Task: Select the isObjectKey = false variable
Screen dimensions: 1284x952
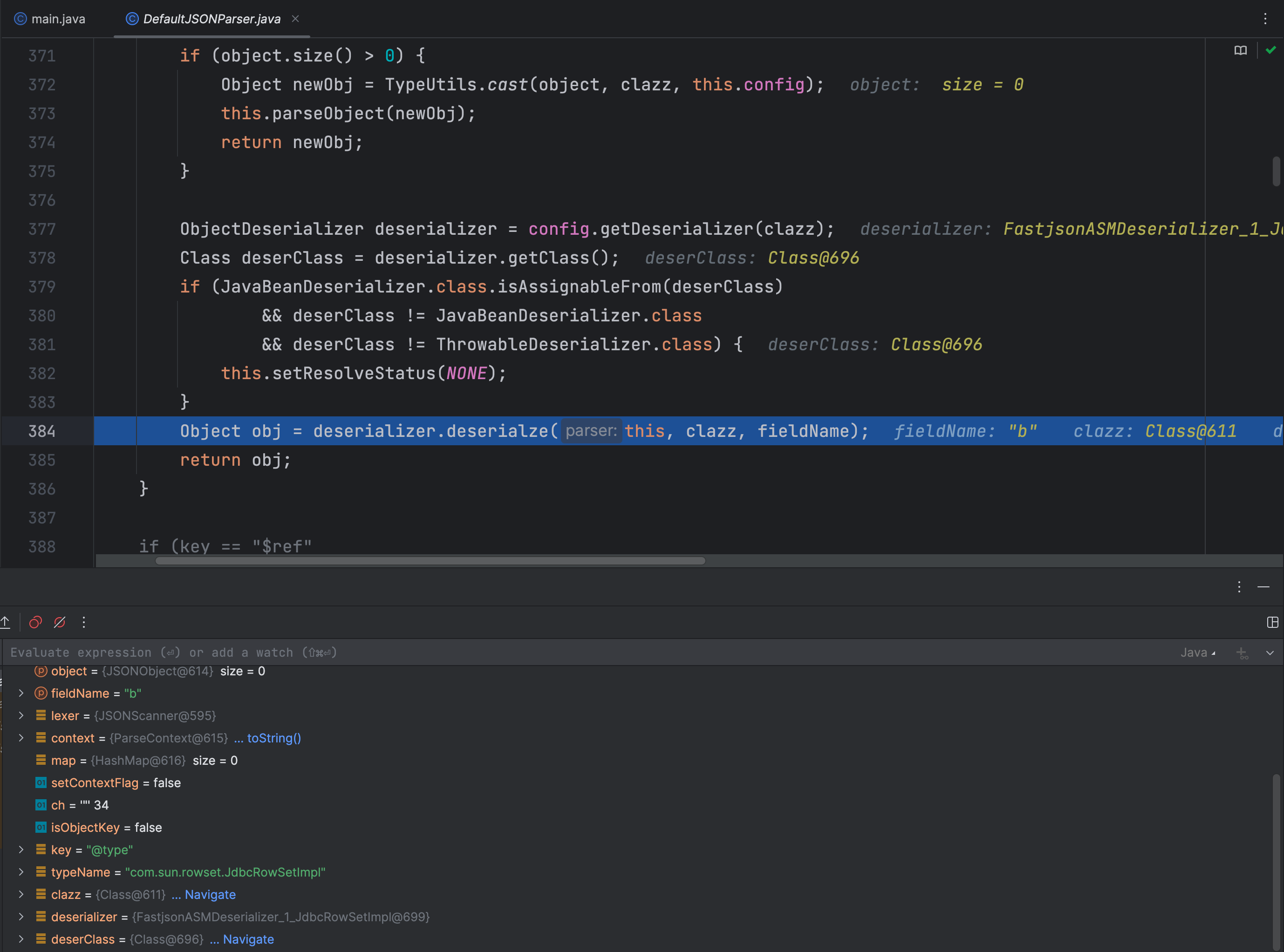Action: [99, 828]
